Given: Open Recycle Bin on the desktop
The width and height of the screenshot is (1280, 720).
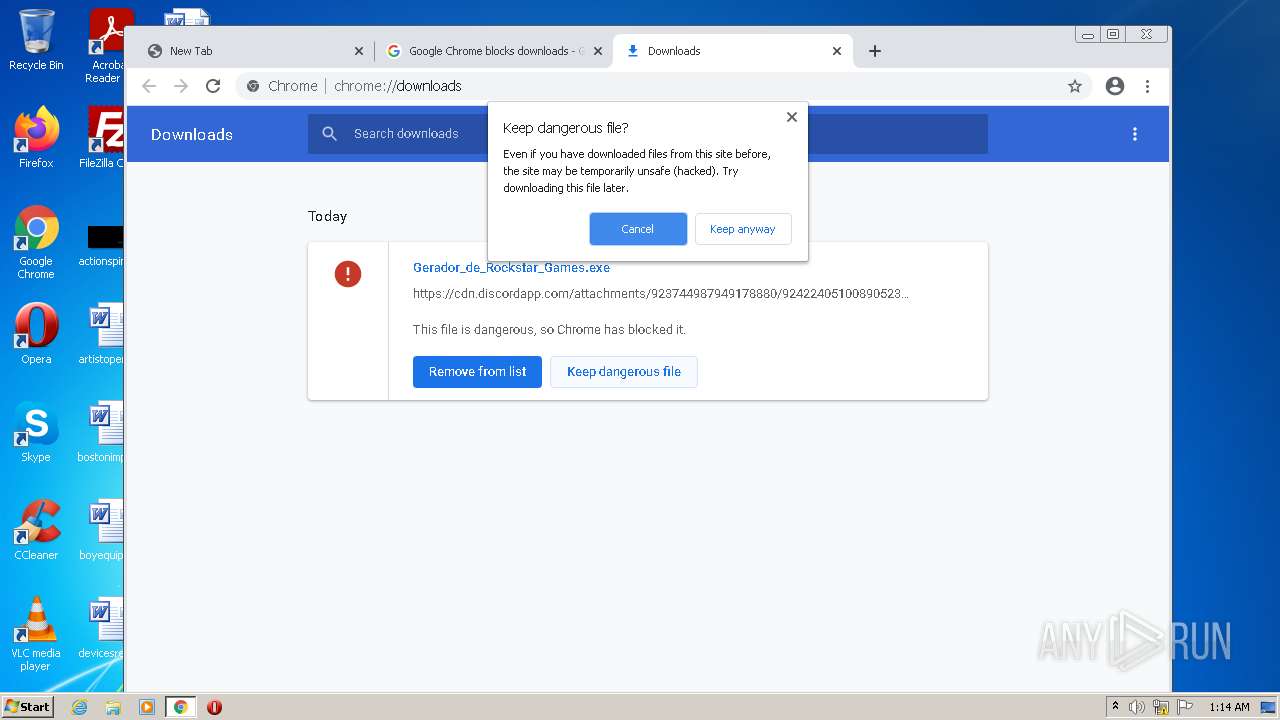Looking at the screenshot, I should point(36,40).
